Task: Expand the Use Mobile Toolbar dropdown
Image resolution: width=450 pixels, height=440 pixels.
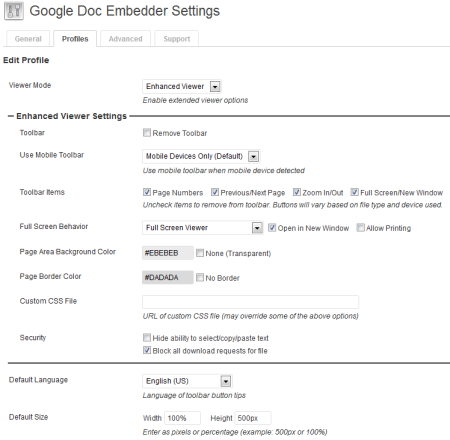Action: (x=201, y=156)
